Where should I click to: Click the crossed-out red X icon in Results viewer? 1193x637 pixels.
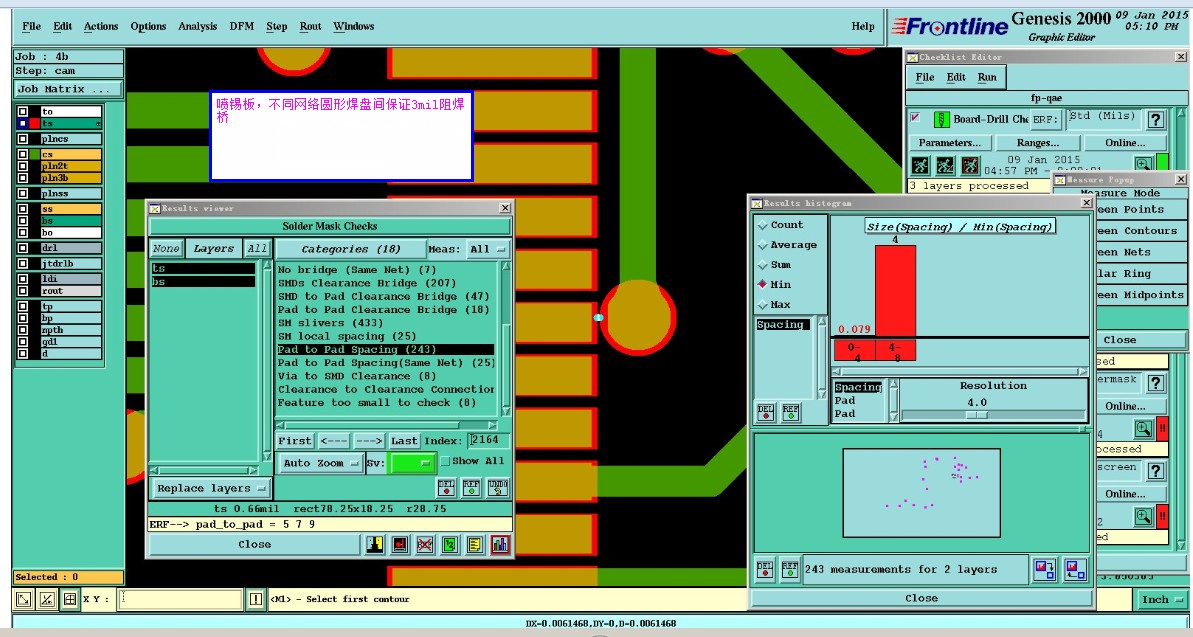point(425,544)
